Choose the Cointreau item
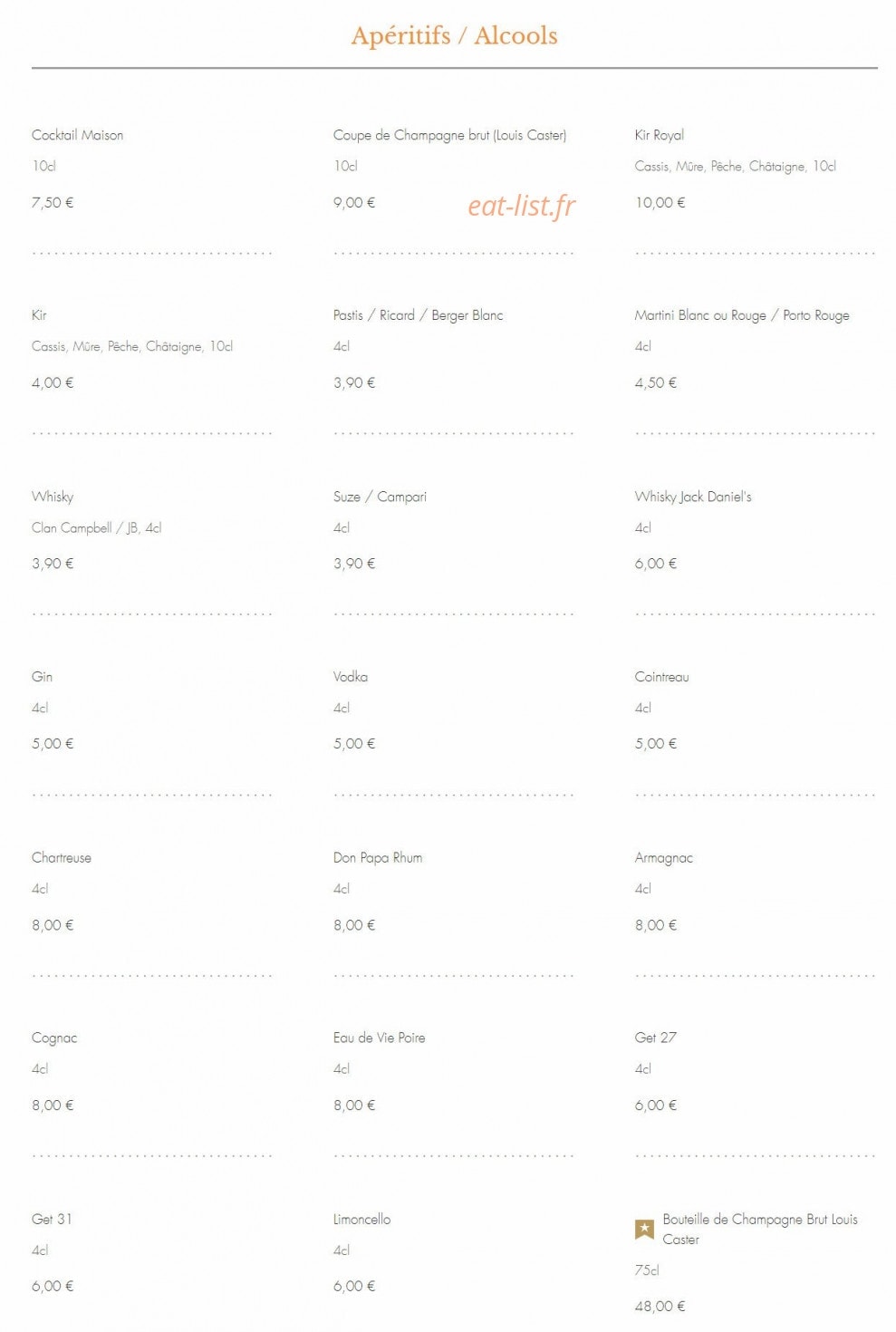Image resolution: width=896 pixels, height=1332 pixels. point(662,677)
